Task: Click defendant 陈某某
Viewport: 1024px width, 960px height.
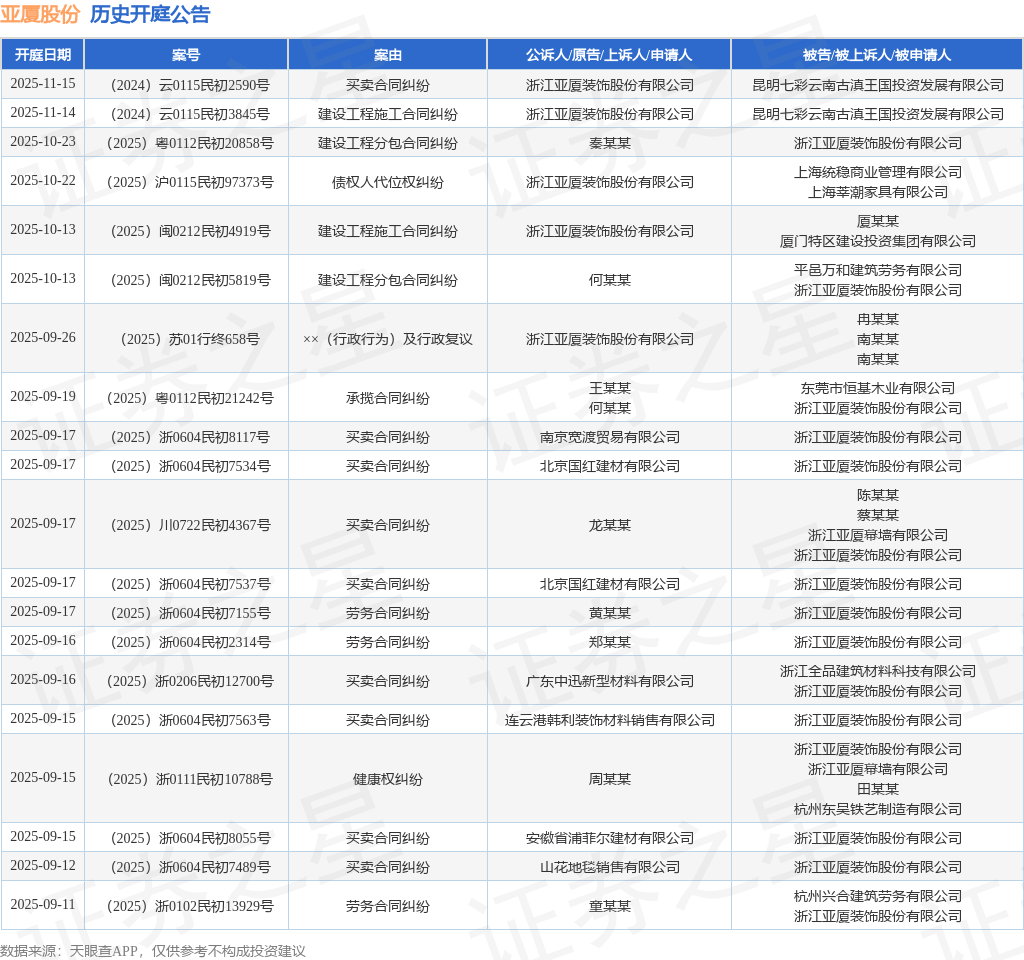Action: click(x=878, y=495)
